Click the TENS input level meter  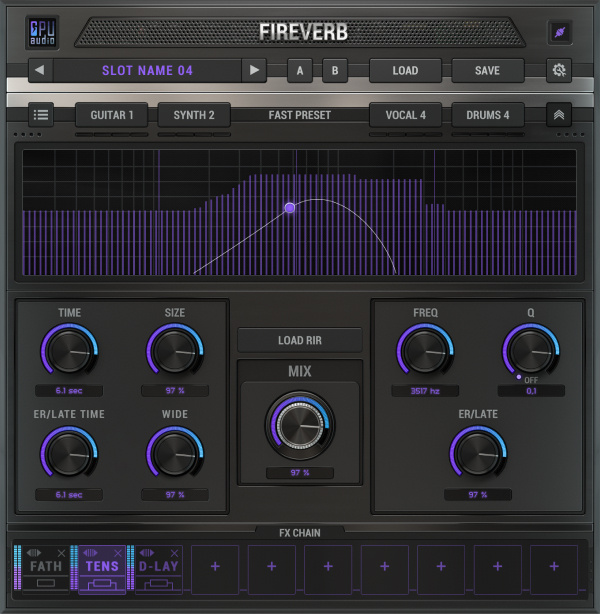(74, 567)
